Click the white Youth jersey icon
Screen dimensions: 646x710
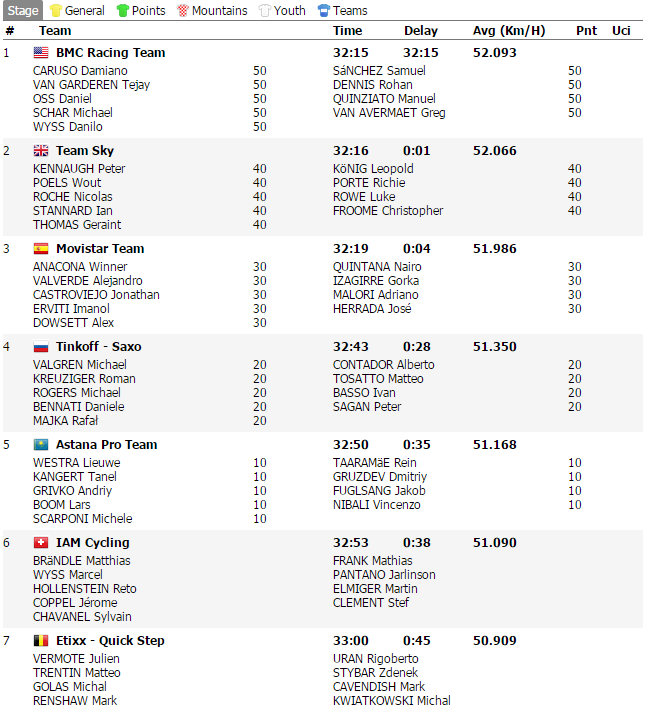coord(265,10)
